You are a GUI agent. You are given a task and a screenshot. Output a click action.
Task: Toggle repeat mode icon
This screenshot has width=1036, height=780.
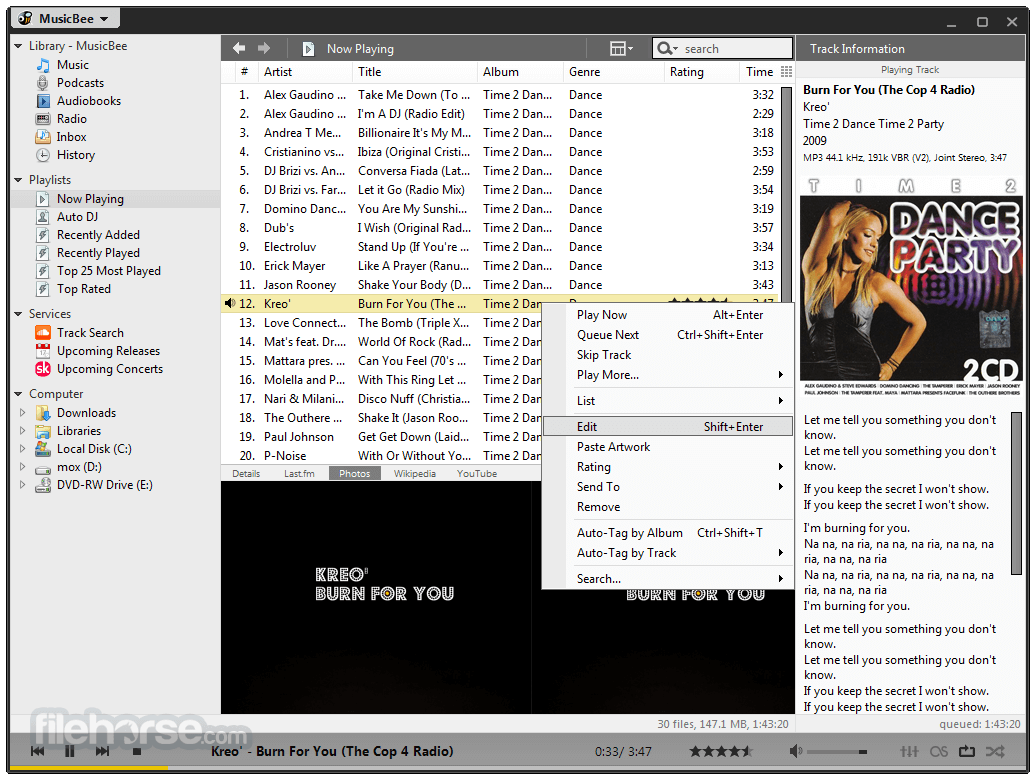coord(967,751)
